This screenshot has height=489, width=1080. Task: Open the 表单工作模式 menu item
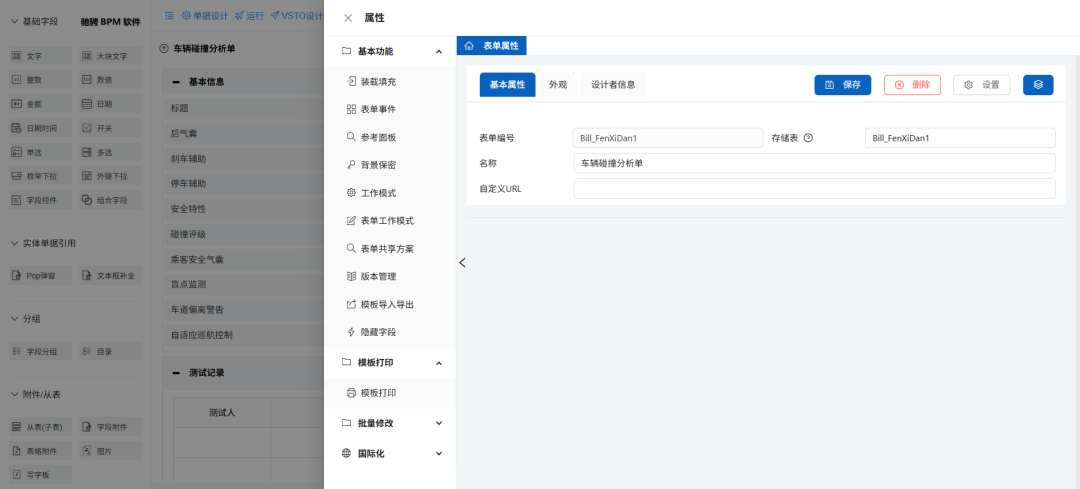click(390, 220)
